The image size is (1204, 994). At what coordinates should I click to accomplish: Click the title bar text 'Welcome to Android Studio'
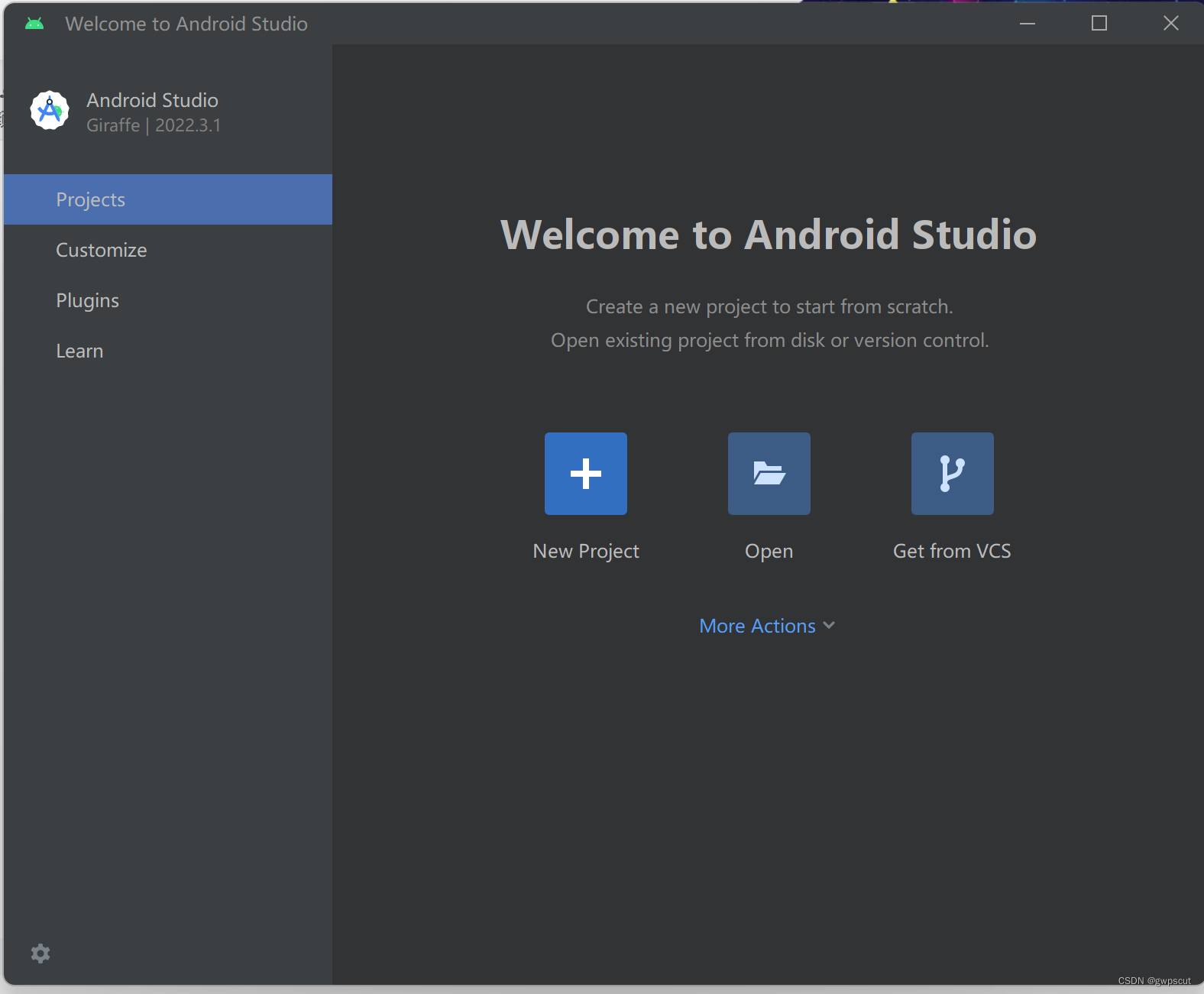[x=186, y=24]
